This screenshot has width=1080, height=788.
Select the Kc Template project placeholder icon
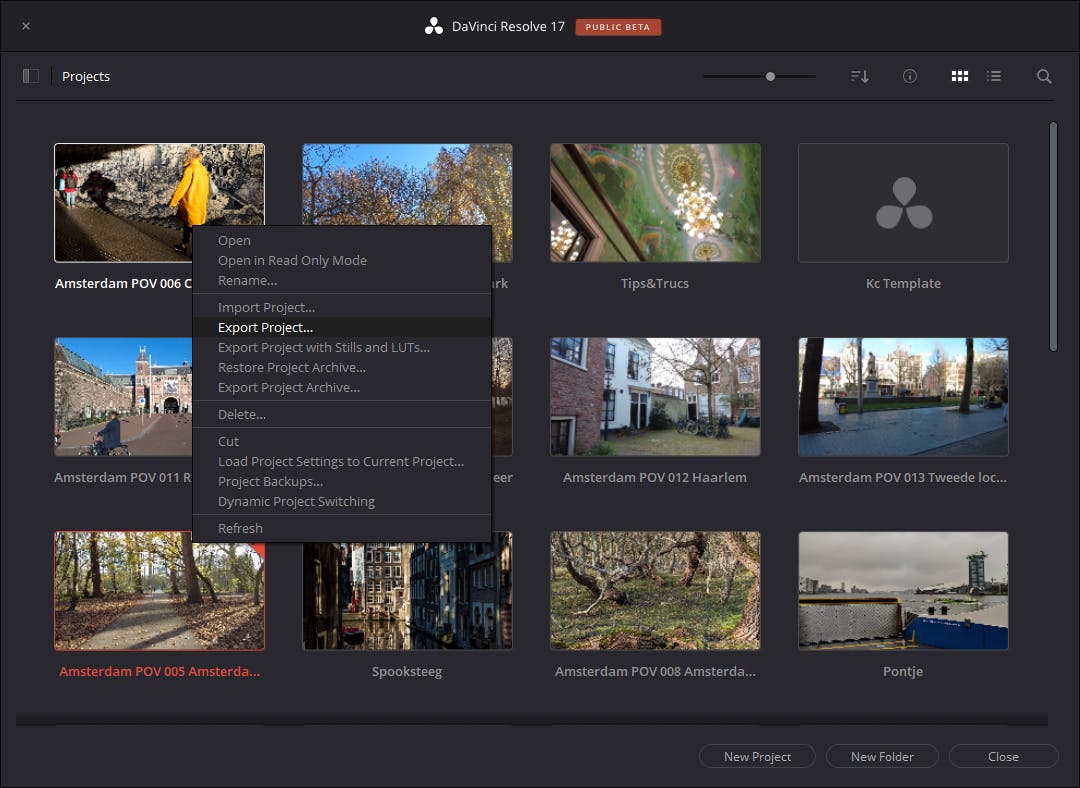[903, 203]
